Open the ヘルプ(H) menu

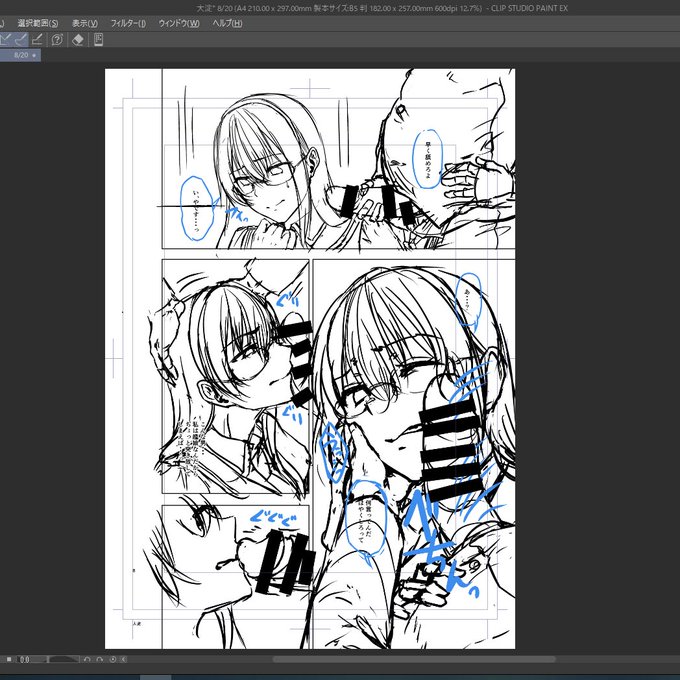coord(227,23)
